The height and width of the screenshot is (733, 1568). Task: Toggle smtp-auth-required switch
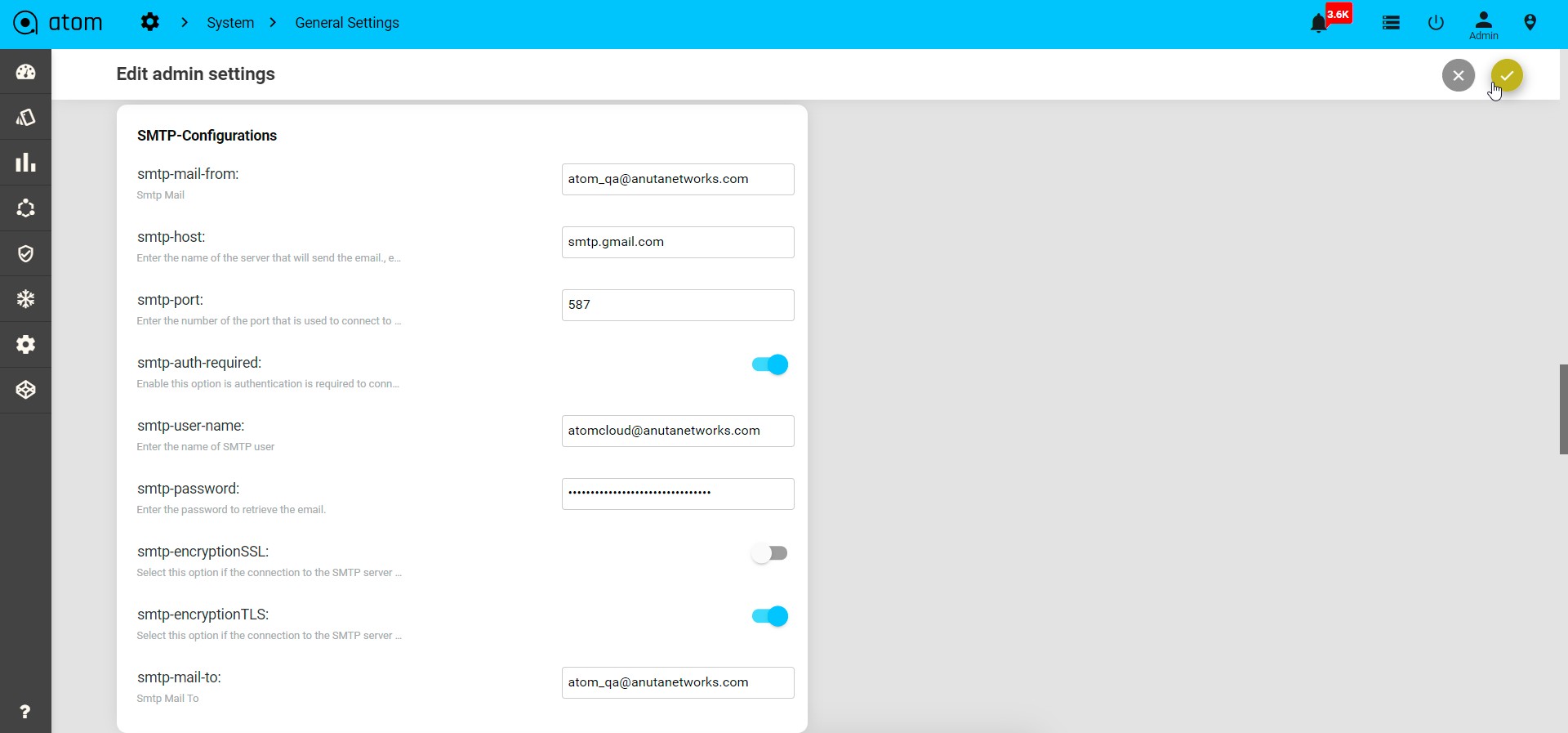(770, 364)
